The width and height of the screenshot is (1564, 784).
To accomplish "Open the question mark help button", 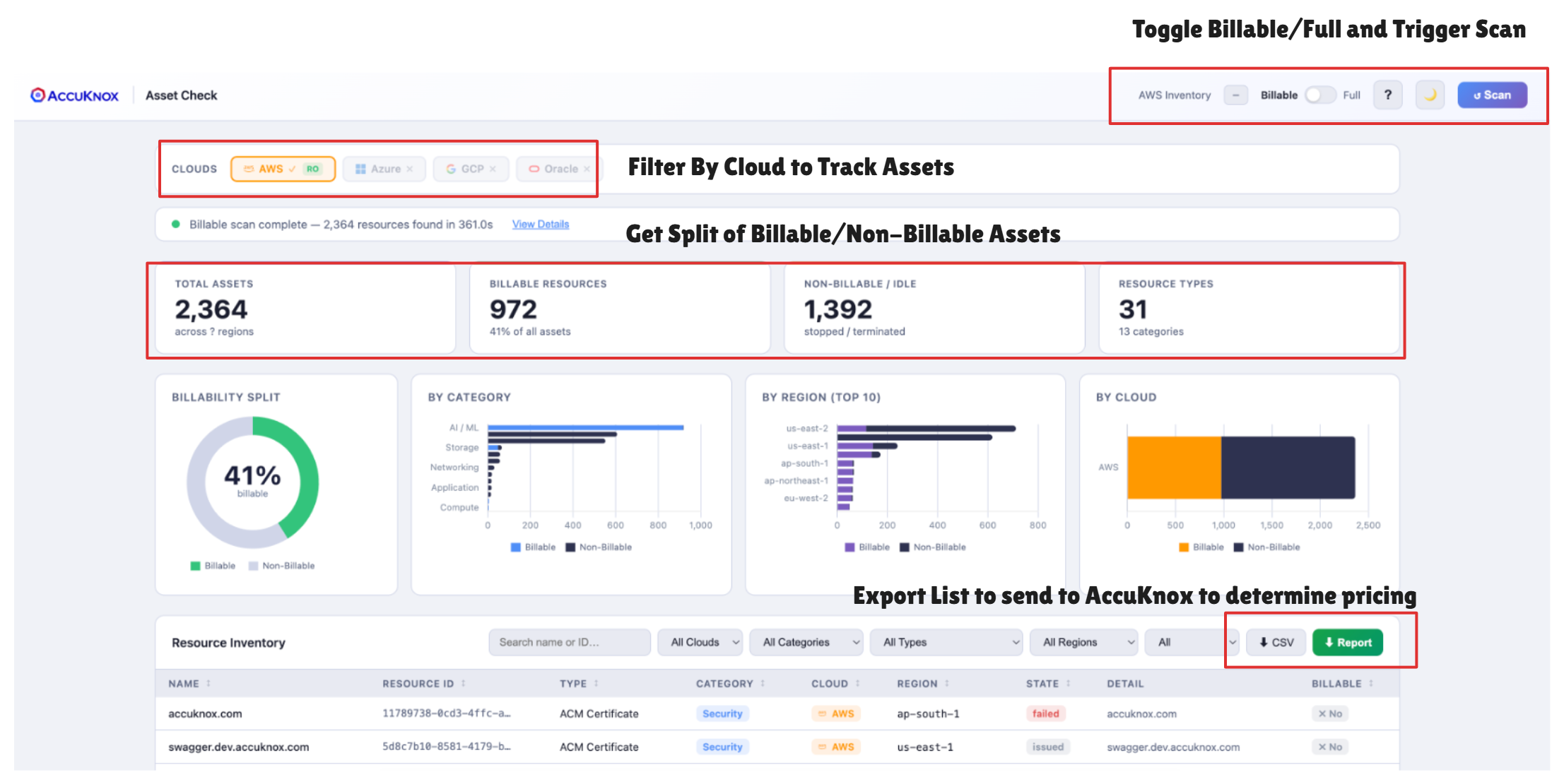I will point(1387,95).
